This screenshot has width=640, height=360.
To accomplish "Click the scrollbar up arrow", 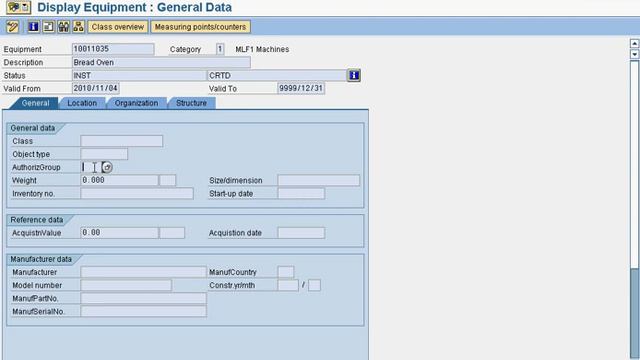I will tap(635, 43).
